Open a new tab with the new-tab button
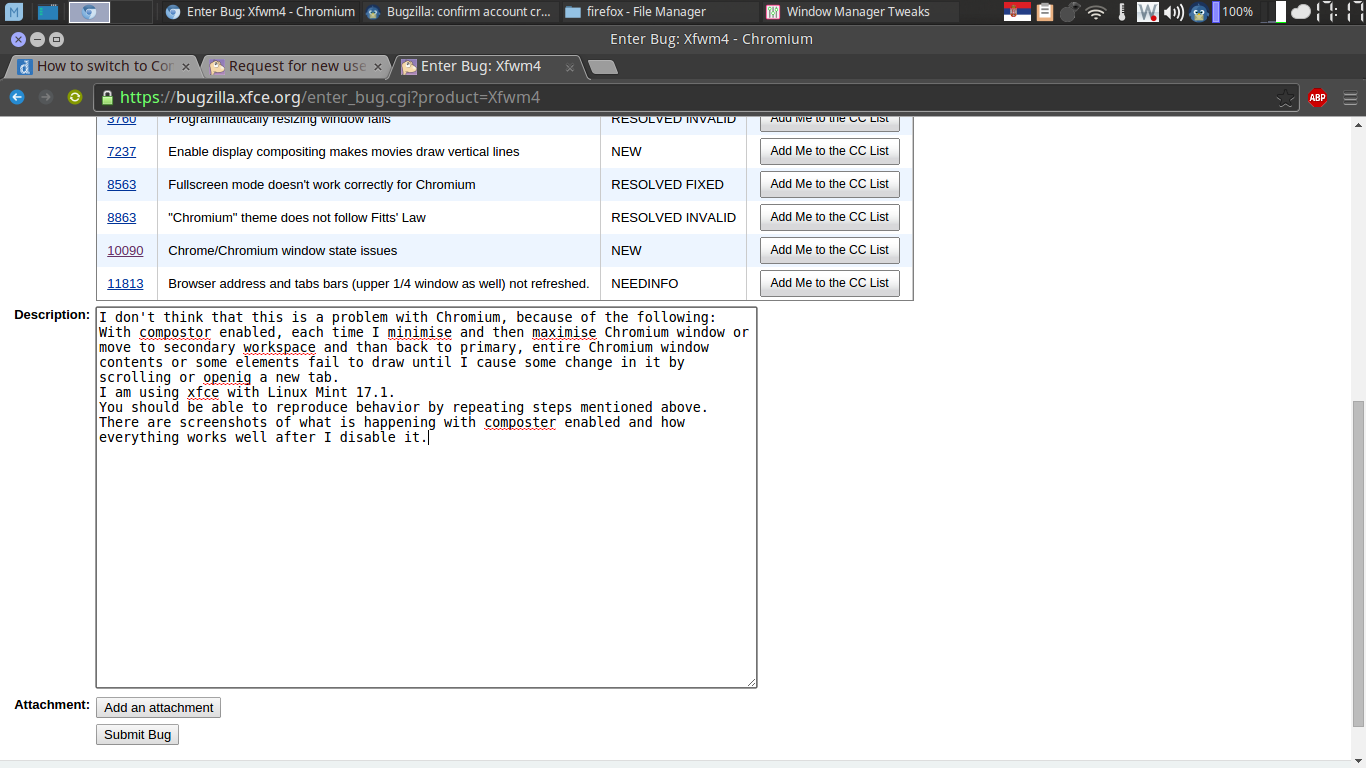The width and height of the screenshot is (1366, 768). pyautogui.click(x=602, y=67)
